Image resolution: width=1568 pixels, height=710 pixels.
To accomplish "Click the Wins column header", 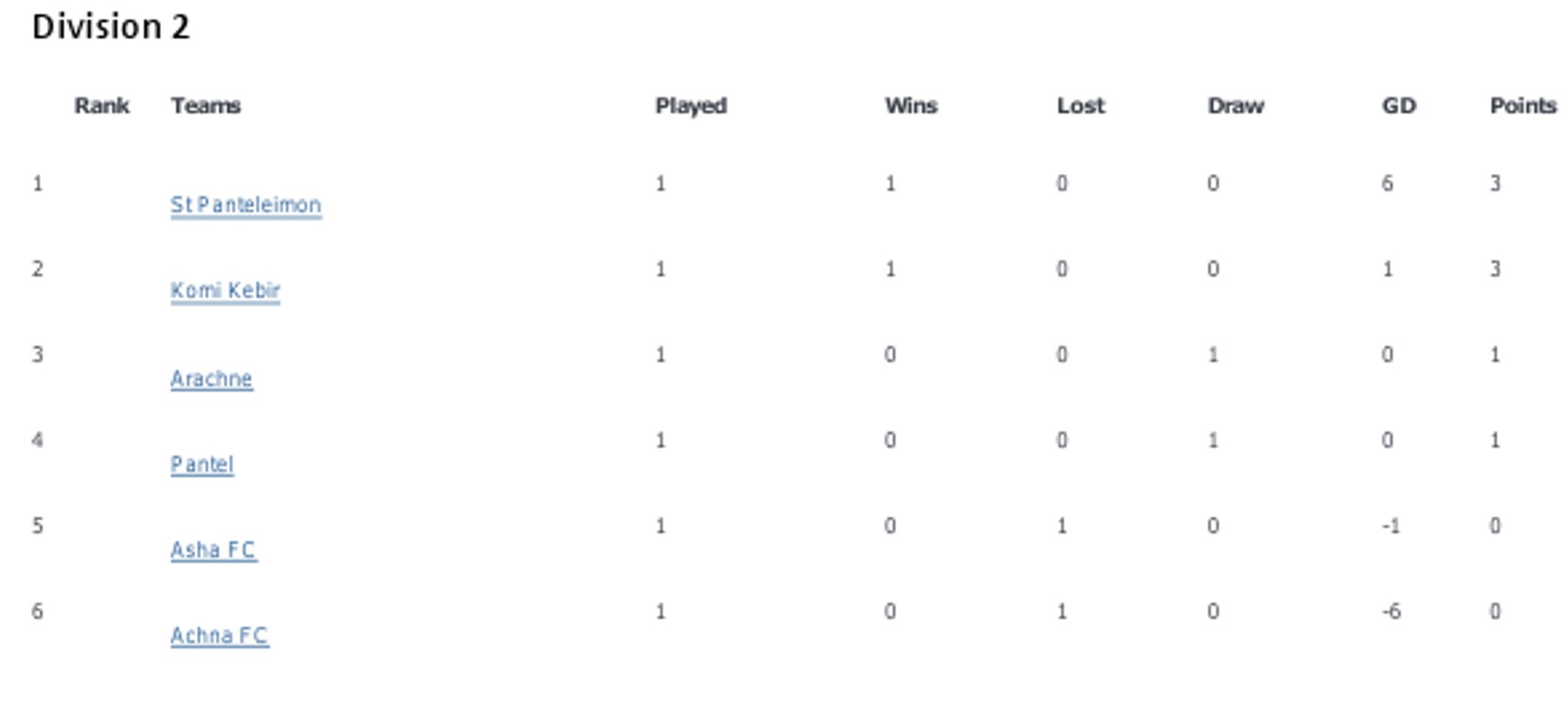I will coord(911,106).
